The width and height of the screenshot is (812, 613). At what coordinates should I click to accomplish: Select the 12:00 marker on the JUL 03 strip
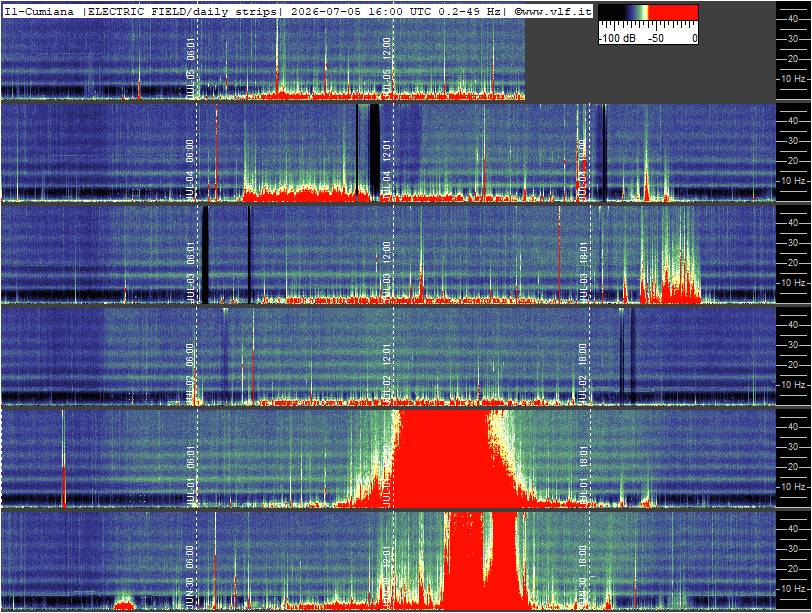pyautogui.click(x=387, y=254)
